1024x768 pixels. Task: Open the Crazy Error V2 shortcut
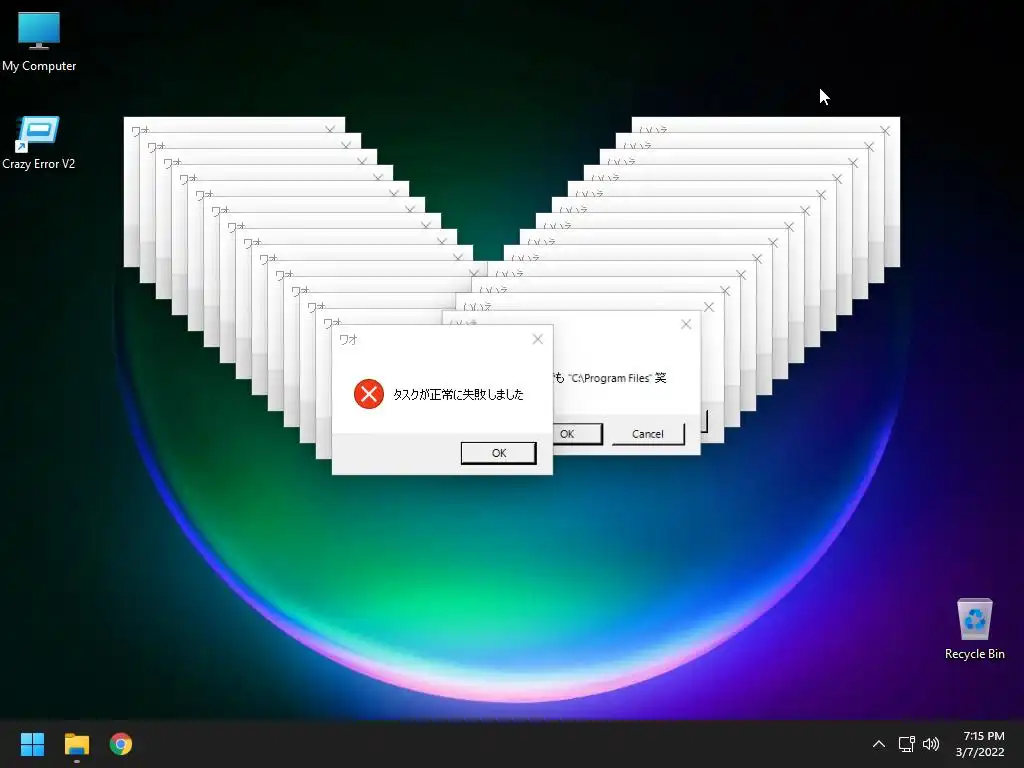[x=39, y=143]
